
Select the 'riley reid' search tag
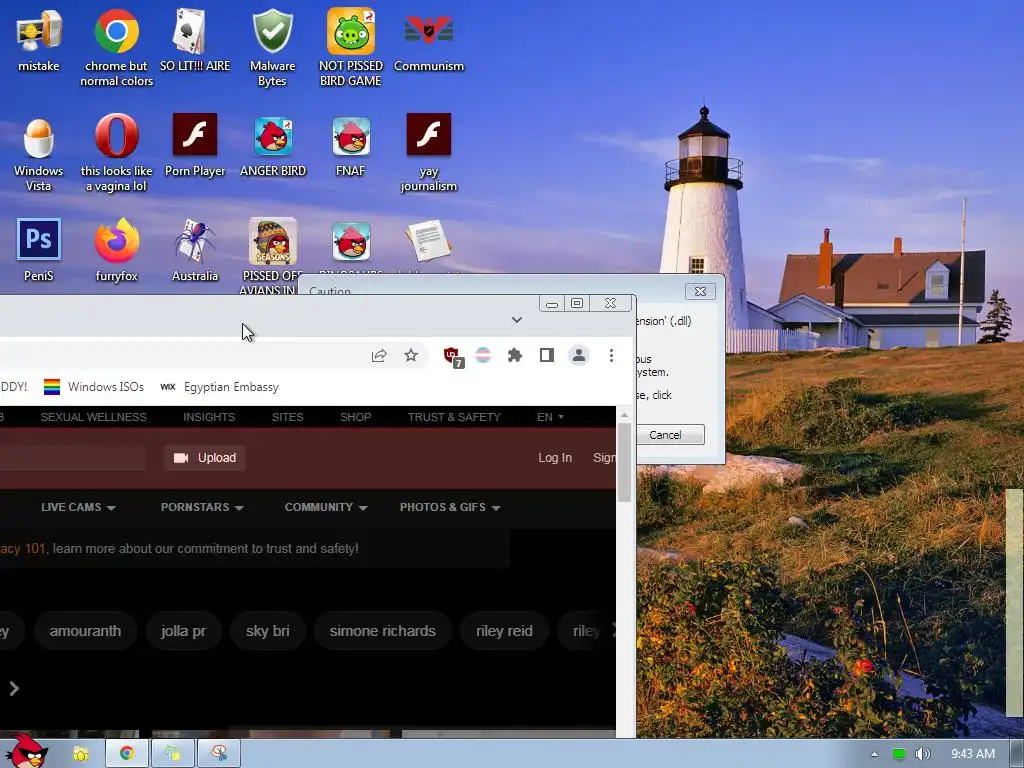(504, 631)
